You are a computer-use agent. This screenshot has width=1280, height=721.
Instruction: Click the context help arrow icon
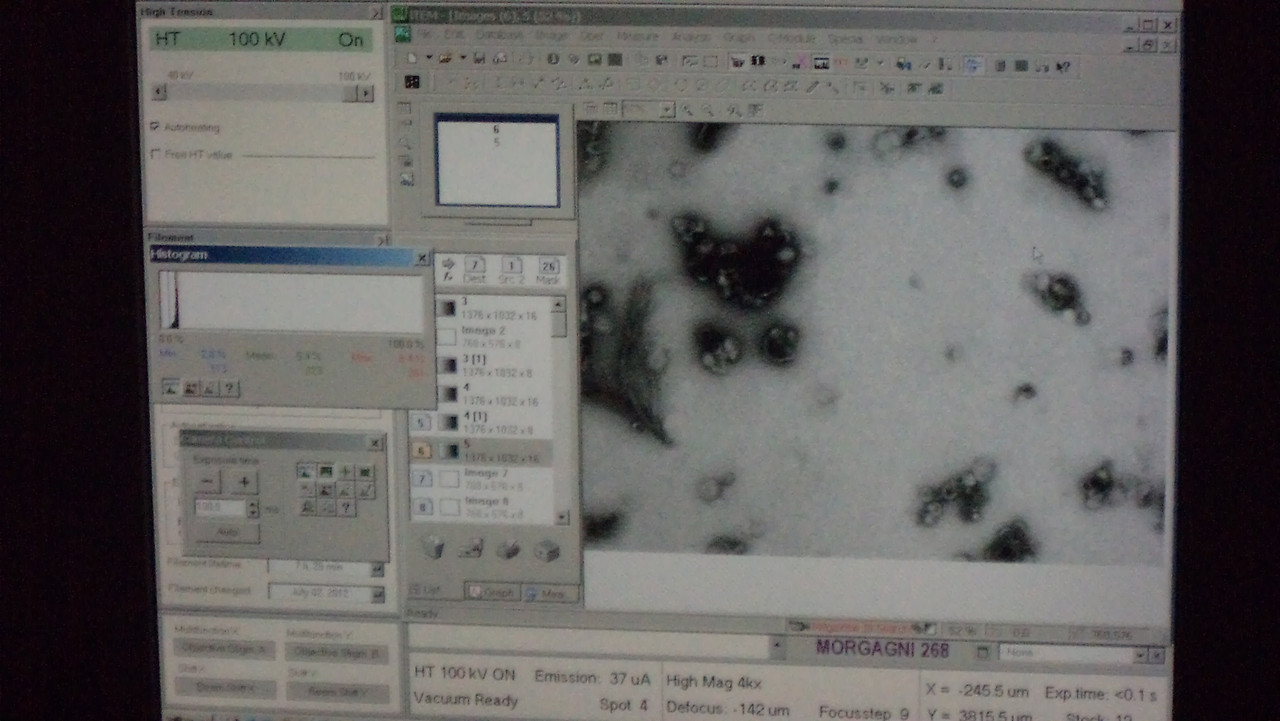click(1063, 67)
